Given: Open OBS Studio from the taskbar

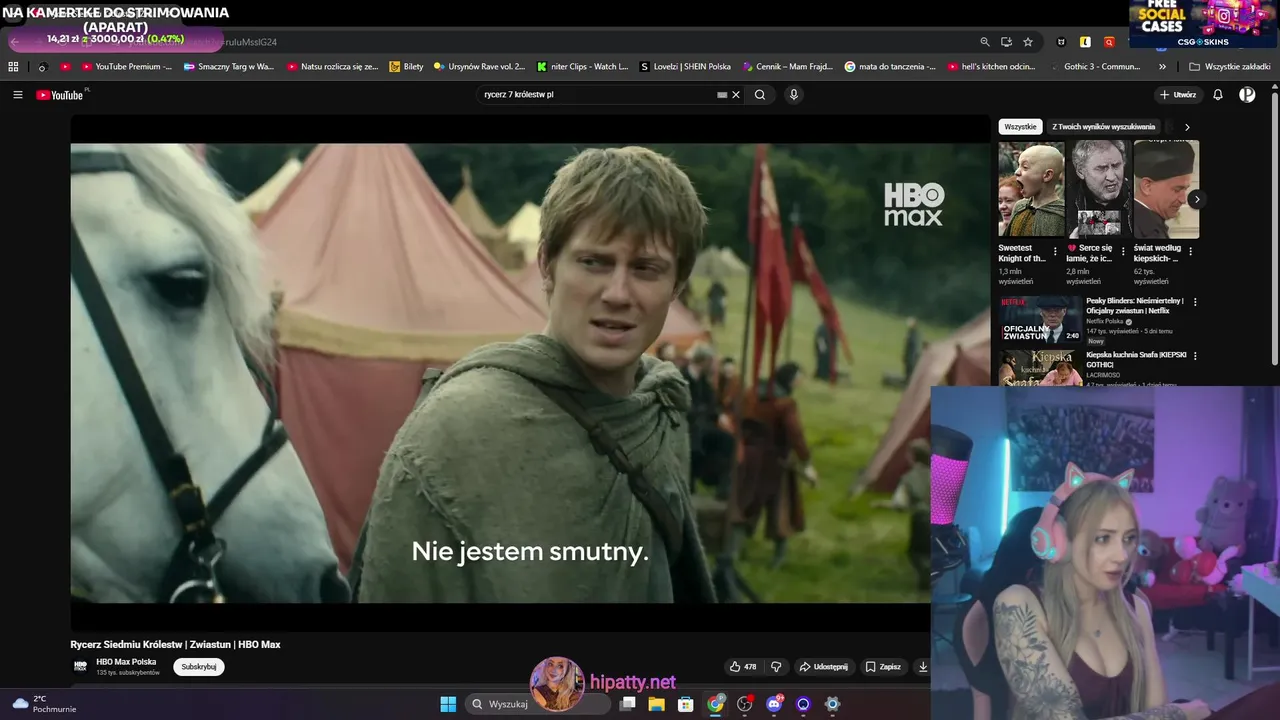Looking at the screenshot, I should point(744,704).
